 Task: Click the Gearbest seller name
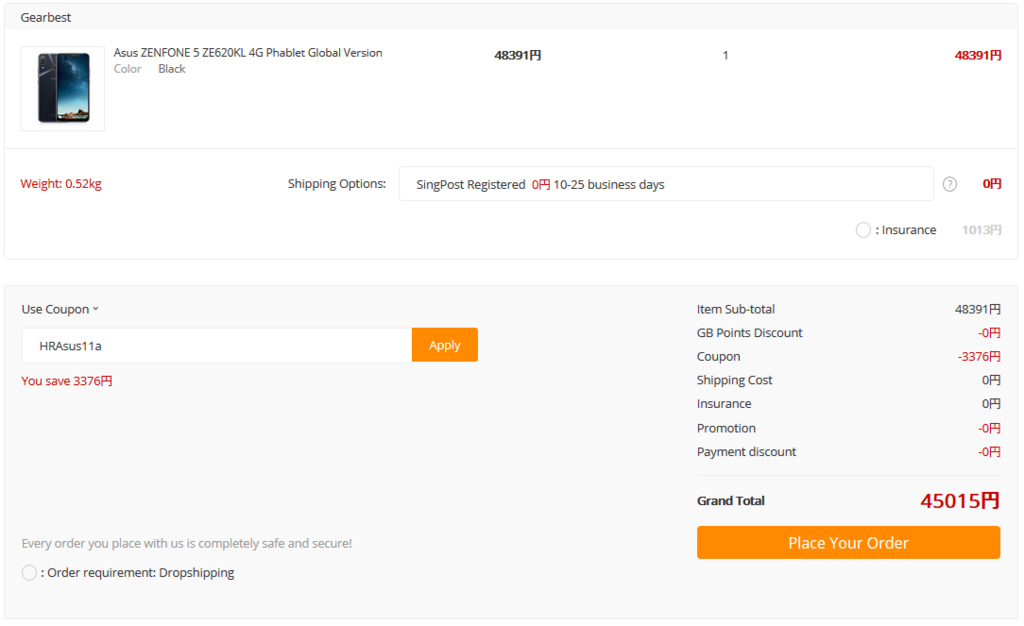(46, 18)
